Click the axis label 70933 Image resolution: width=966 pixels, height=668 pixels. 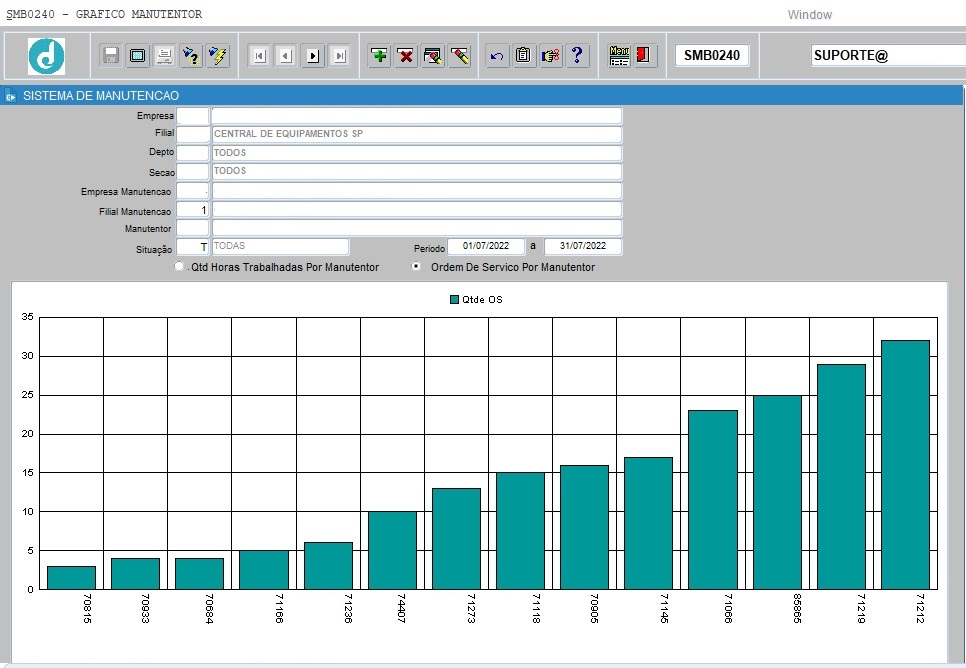tap(145, 608)
